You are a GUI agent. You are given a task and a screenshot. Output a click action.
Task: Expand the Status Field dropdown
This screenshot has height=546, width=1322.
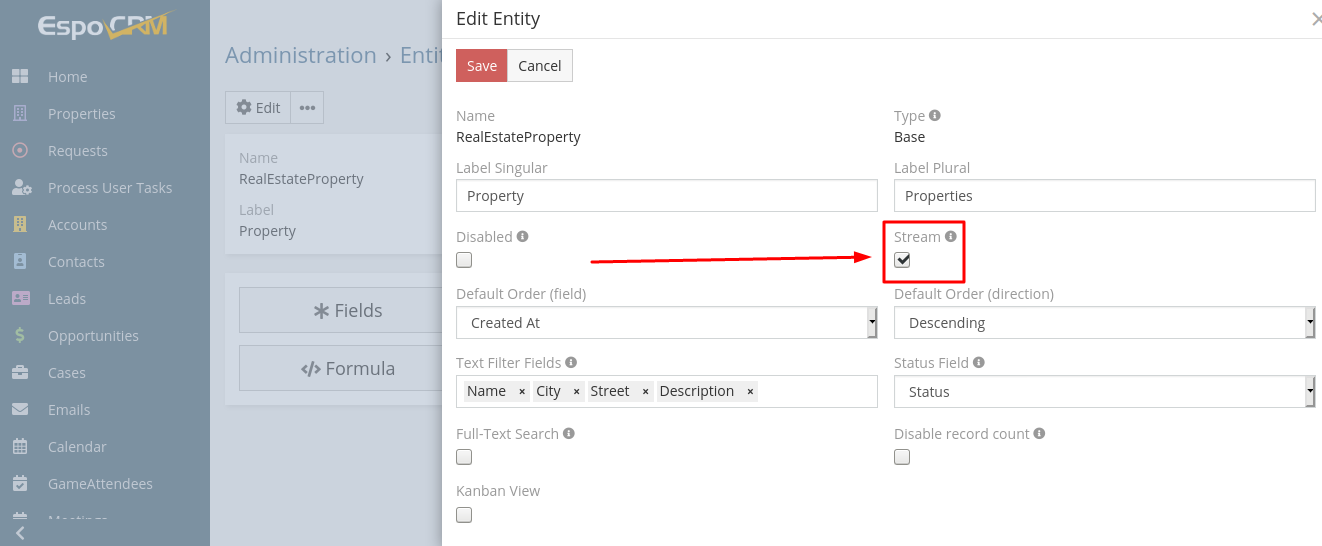(x=1105, y=392)
